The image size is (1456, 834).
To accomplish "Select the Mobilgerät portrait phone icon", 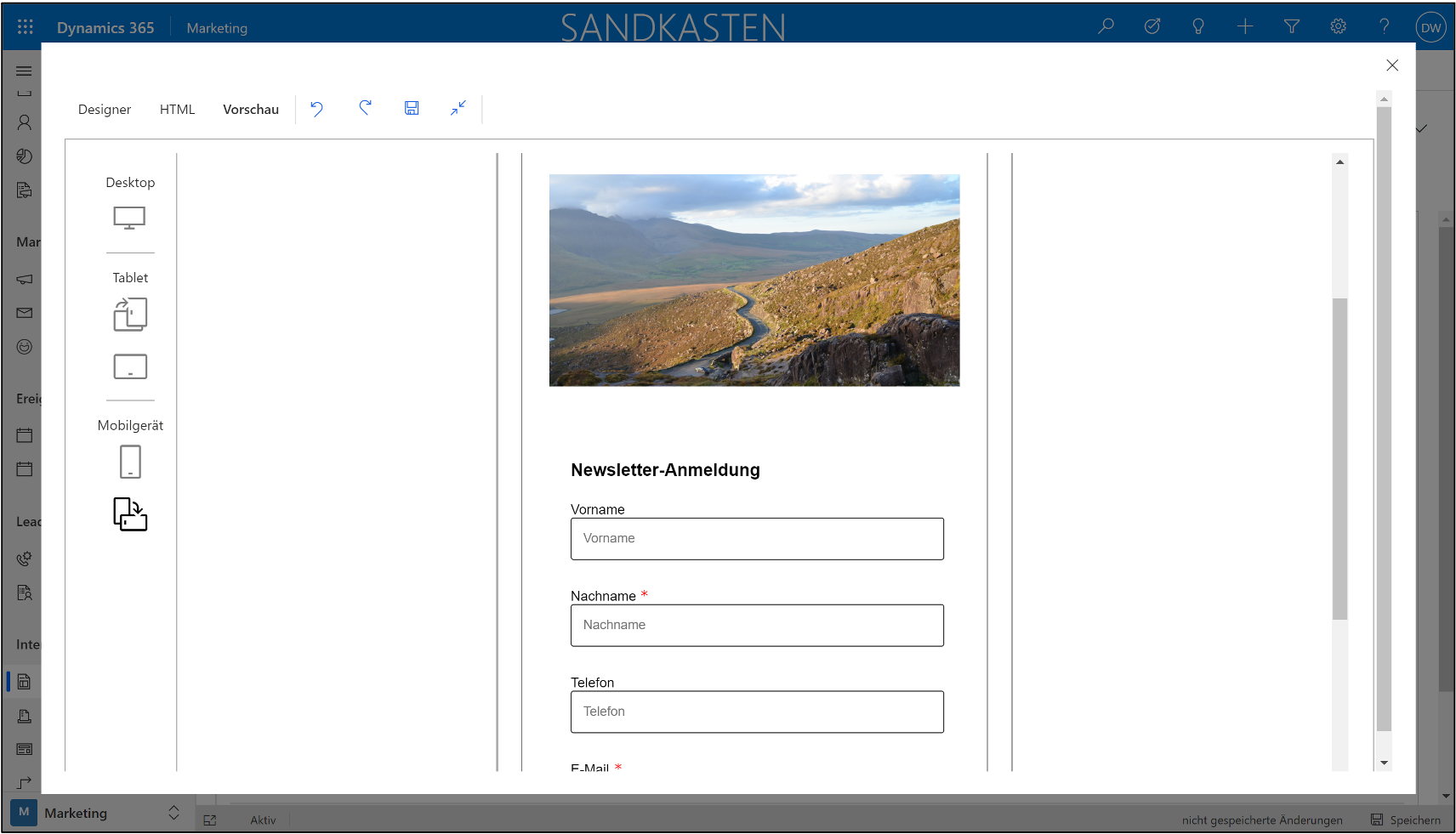I will click(130, 462).
